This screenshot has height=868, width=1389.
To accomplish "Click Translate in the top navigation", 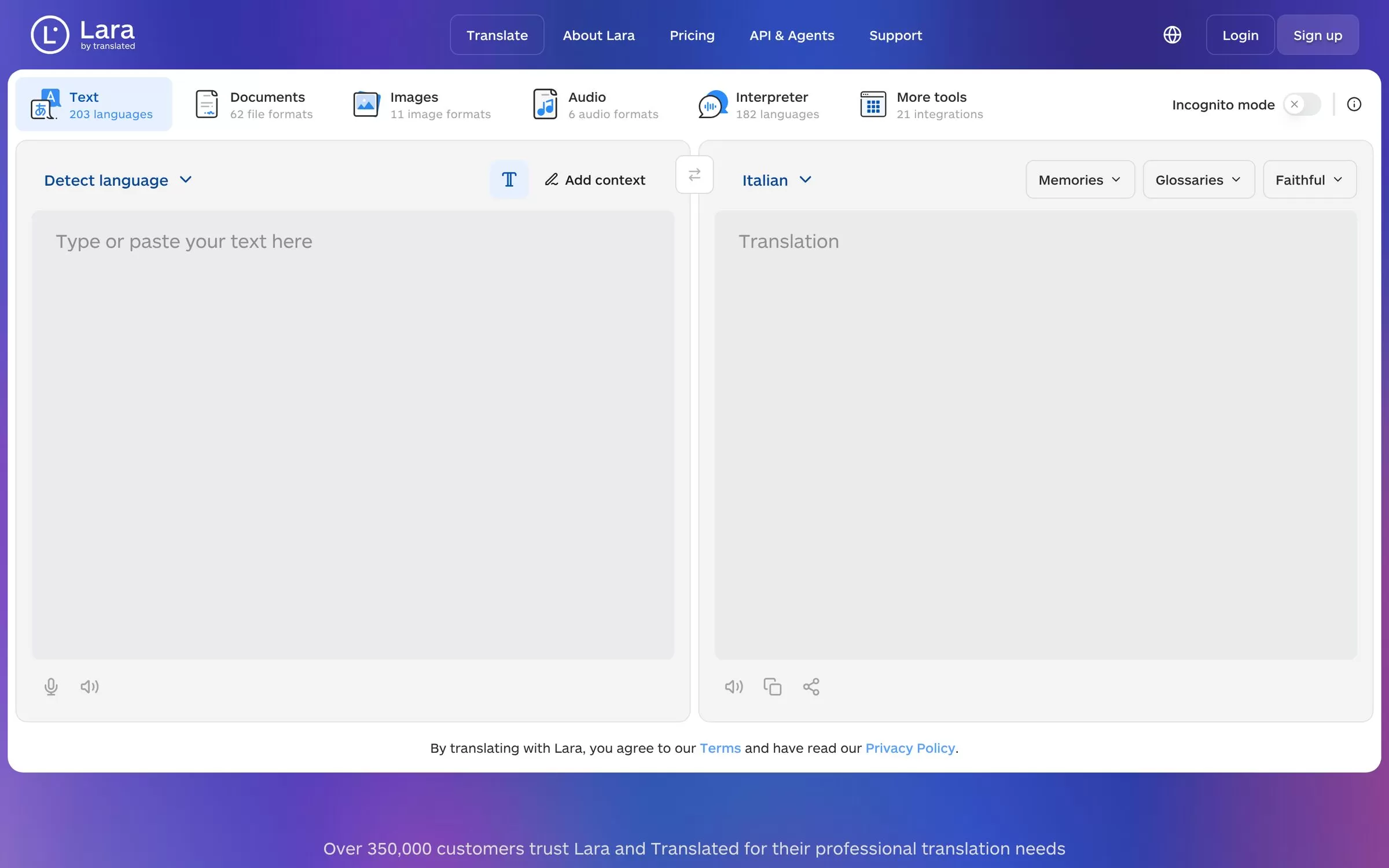I will tap(497, 35).
